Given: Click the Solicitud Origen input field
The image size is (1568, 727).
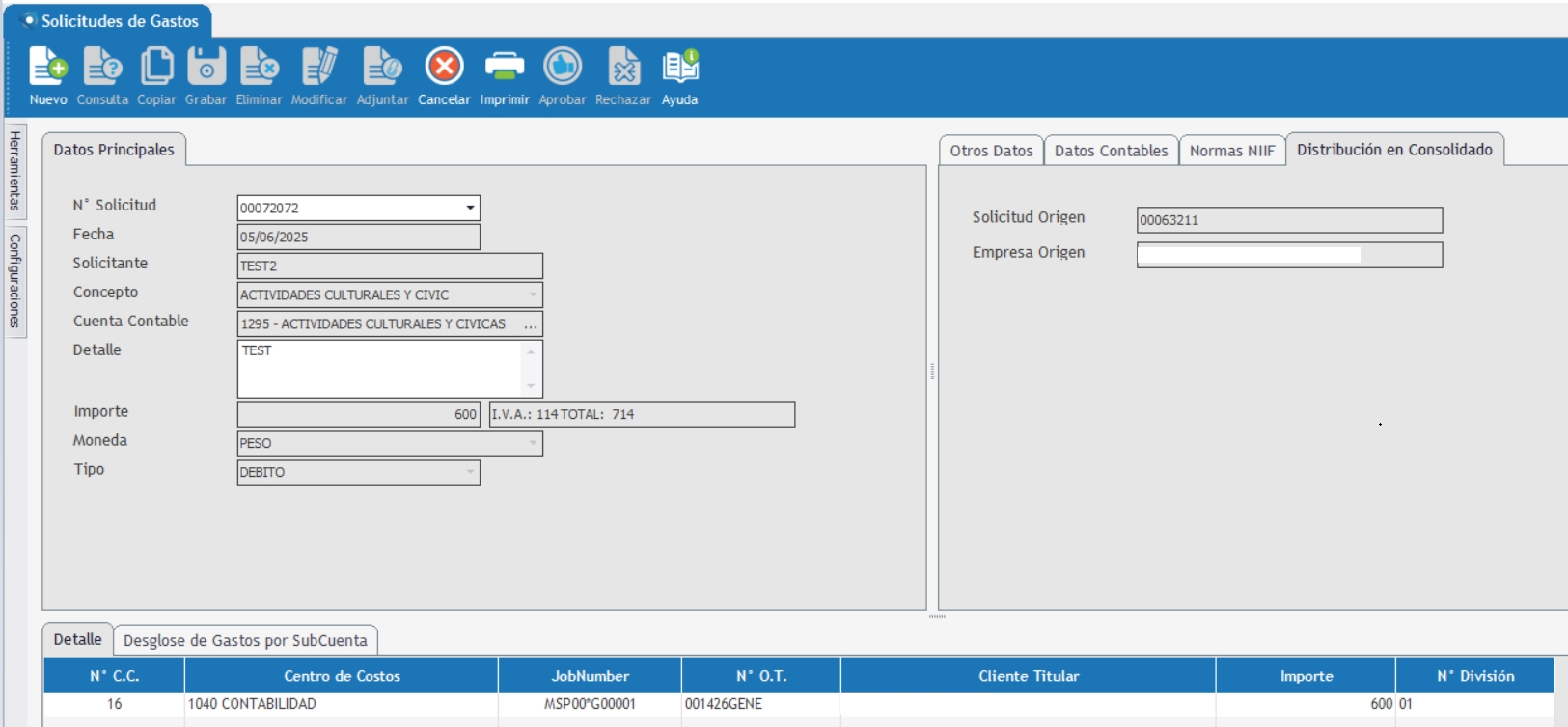Looking at the screenshot, I should pyautogui.click(x=1288, y=220).
